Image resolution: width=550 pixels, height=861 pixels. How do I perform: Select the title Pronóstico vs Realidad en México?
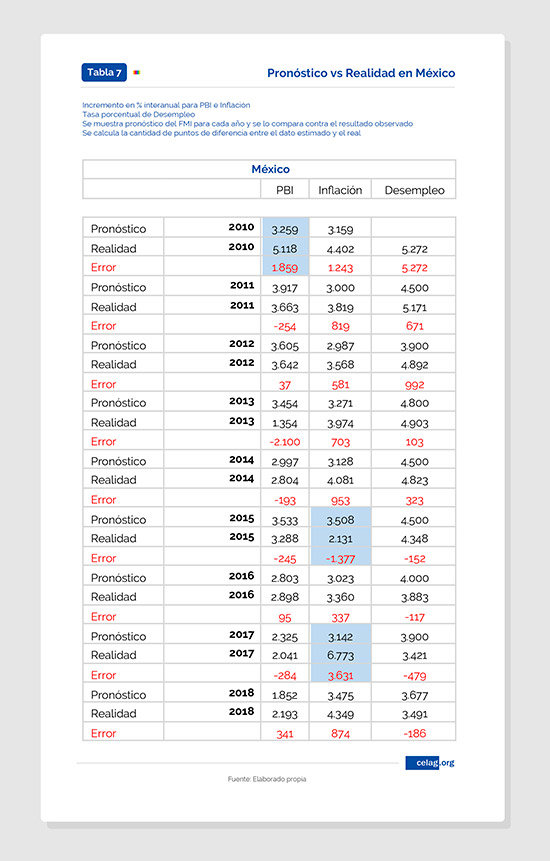click(361, 73)
